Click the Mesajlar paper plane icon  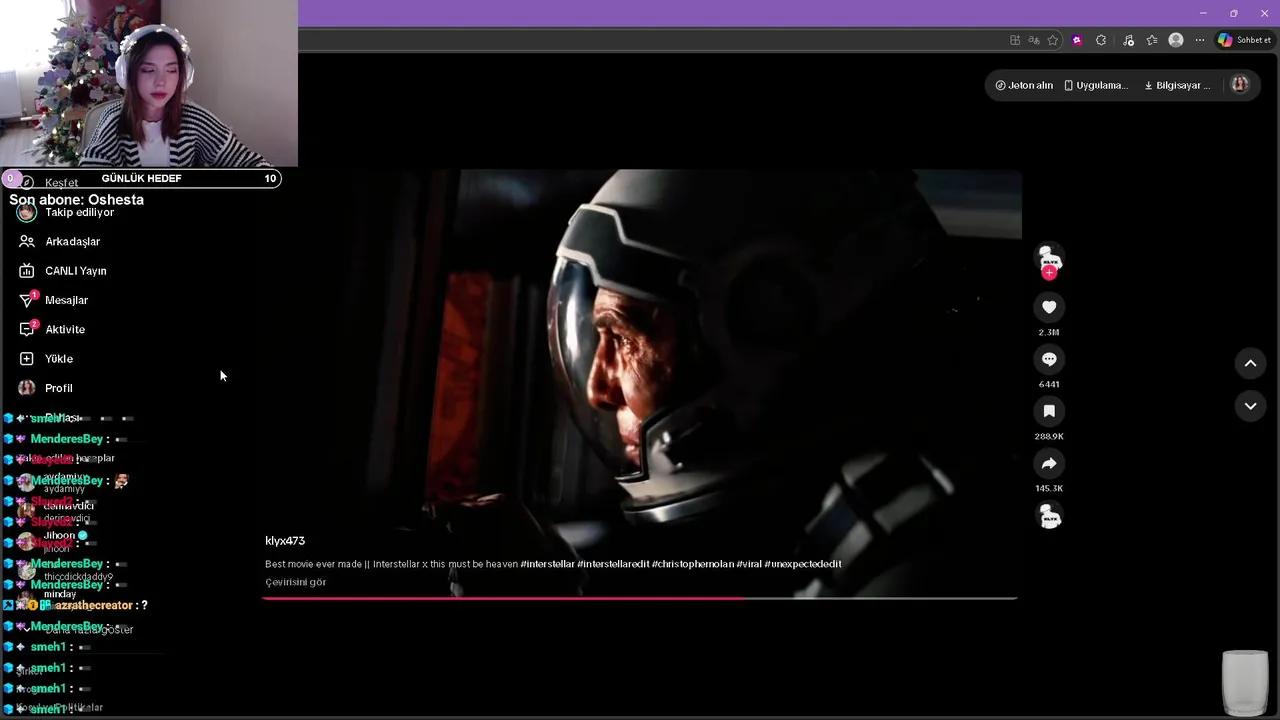tap(27, 300)
